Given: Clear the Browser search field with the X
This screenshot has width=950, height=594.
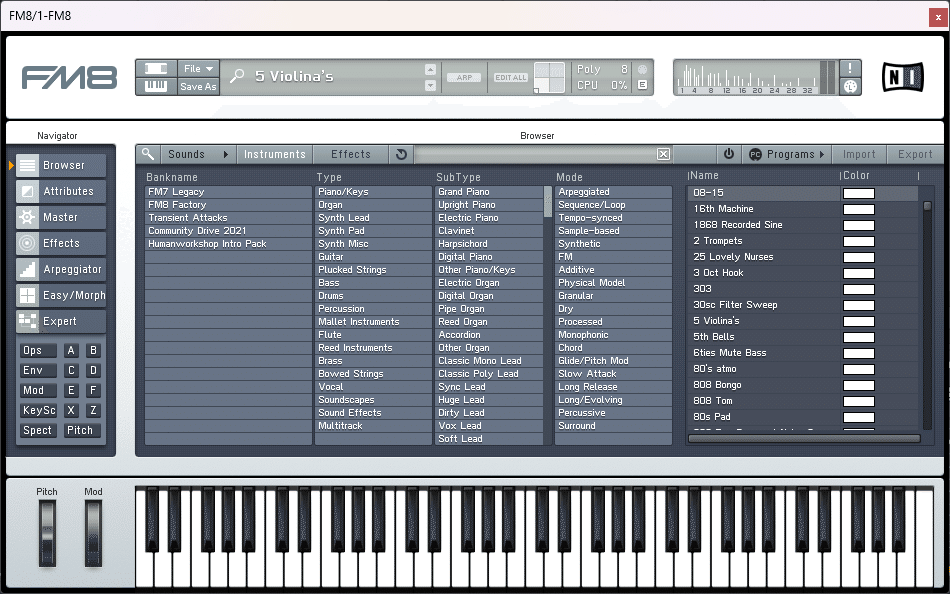Looking at the screenshot, I should (x=663, y=155).
